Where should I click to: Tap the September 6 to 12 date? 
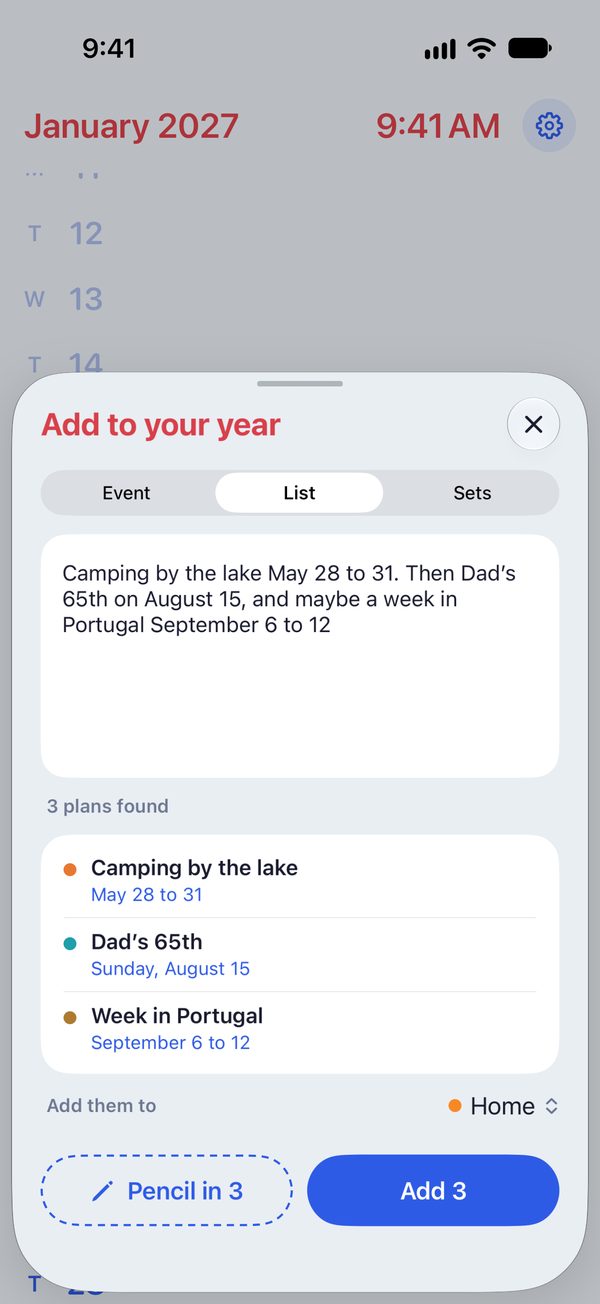point(170,1043)
